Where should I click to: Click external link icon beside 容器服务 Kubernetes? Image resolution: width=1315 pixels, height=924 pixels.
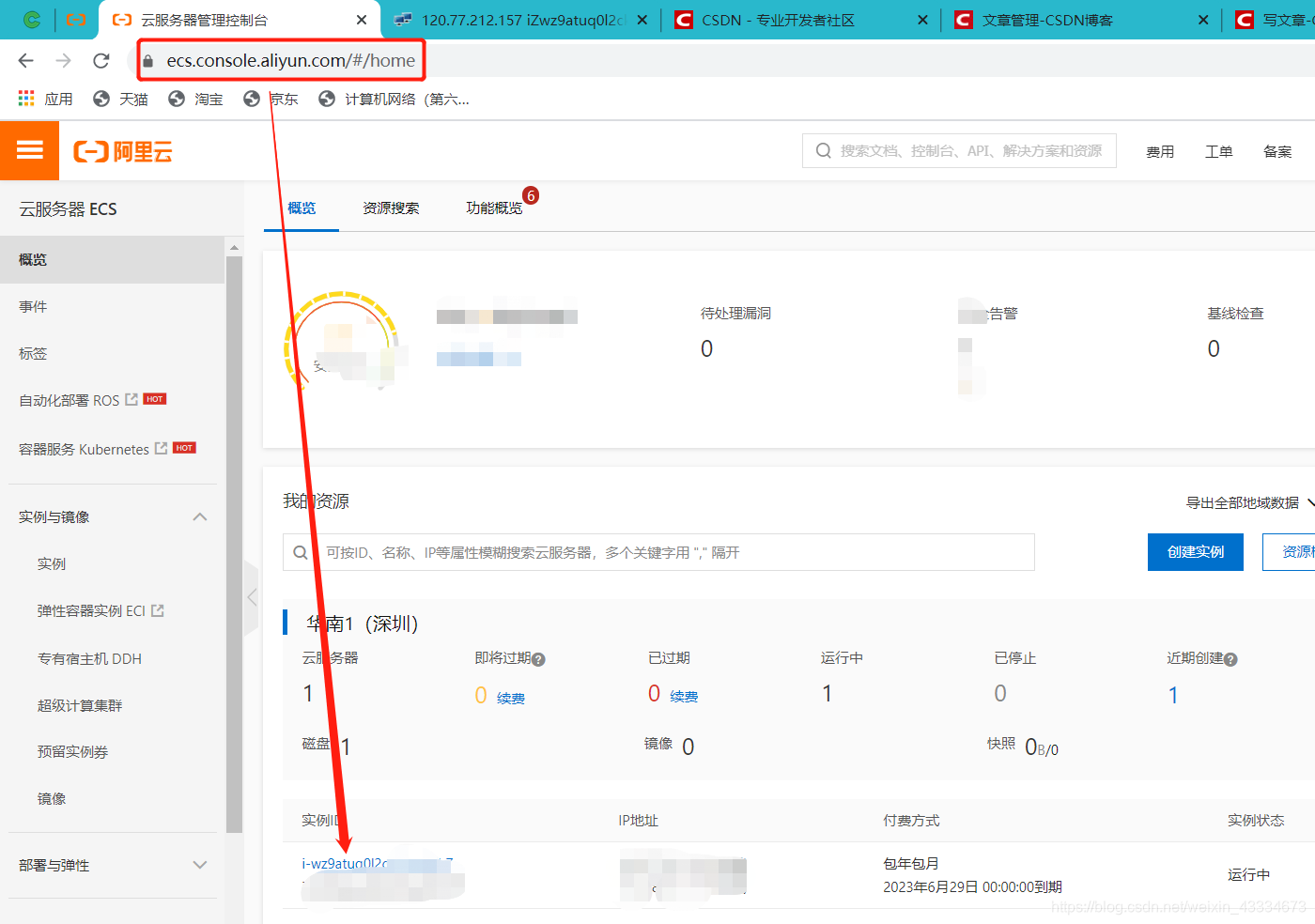pyautogui.click(x=162, y=448)
